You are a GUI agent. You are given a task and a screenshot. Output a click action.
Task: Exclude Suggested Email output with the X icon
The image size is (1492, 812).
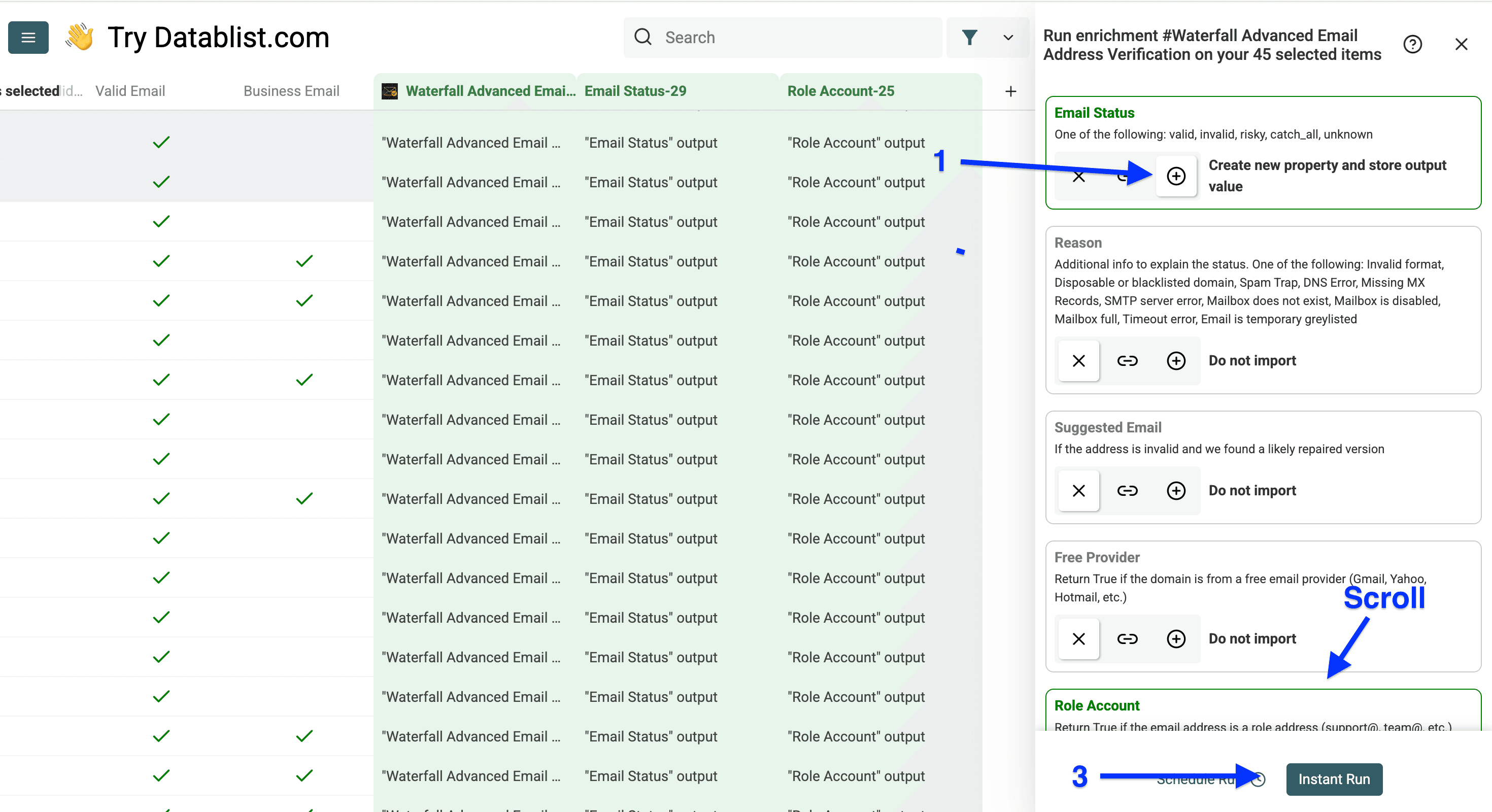1078,491
